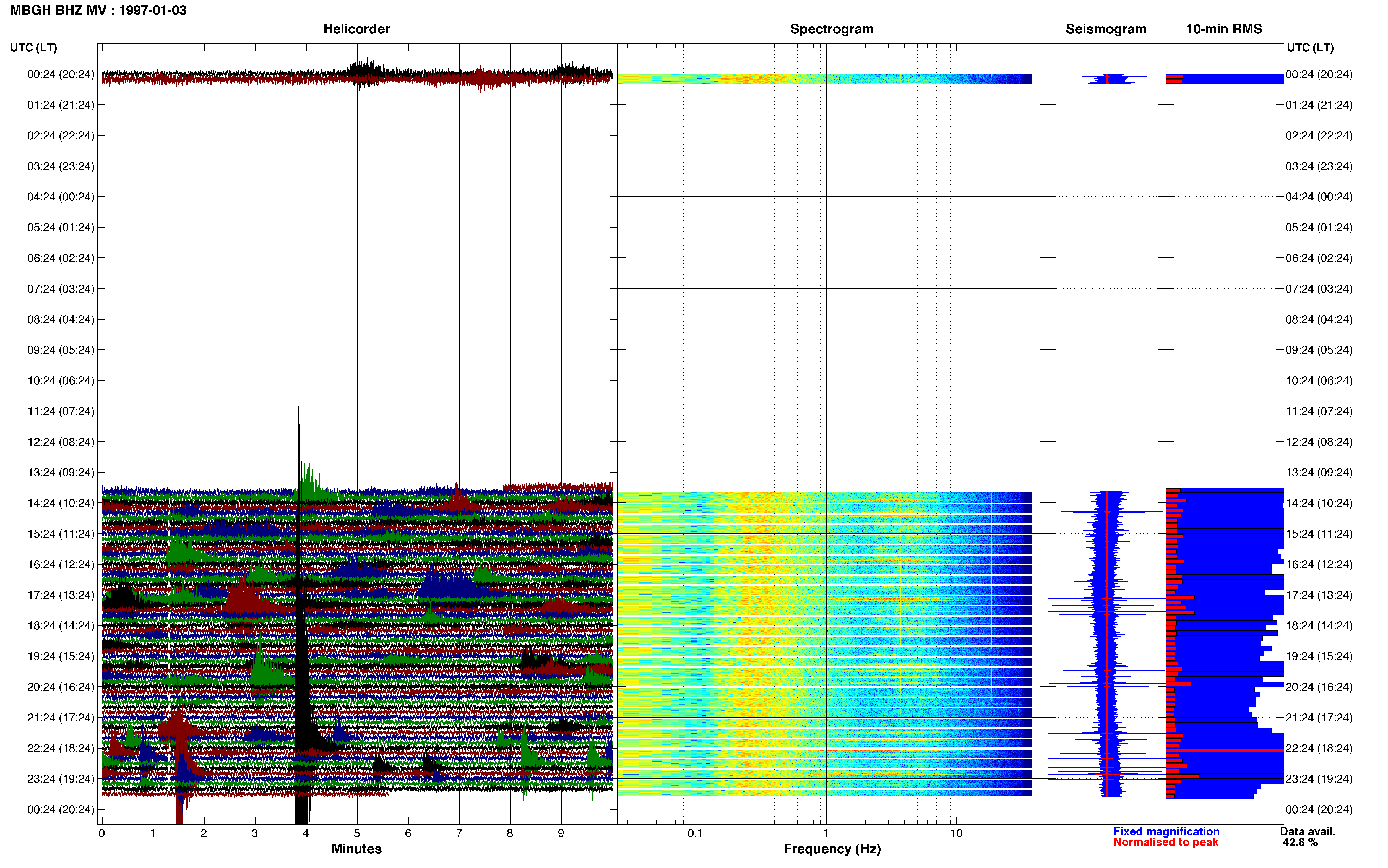Click left time label '05:24 (01:24)'

[61, 227]
